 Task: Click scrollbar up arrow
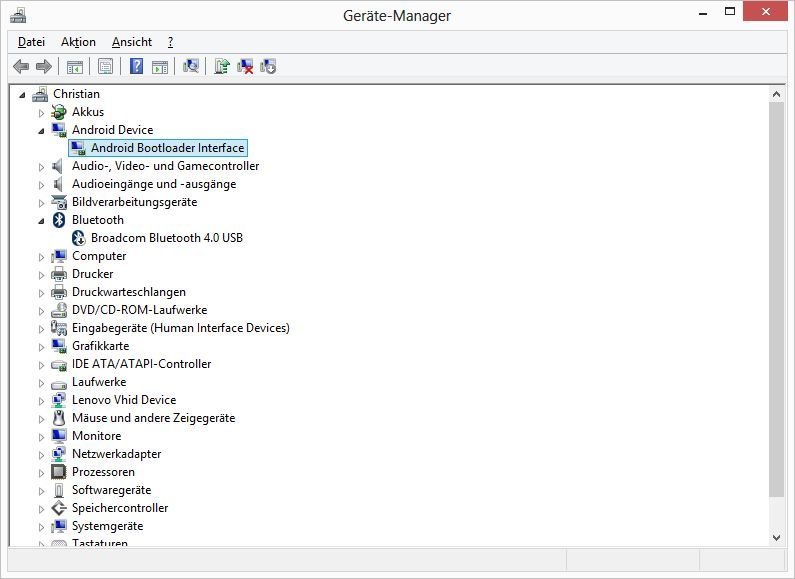click(776, 94)
